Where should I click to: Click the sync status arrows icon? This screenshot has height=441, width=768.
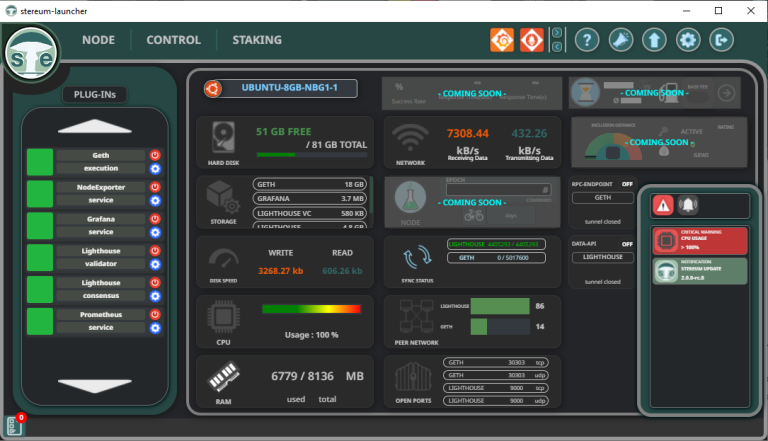(x=417, y=257)
